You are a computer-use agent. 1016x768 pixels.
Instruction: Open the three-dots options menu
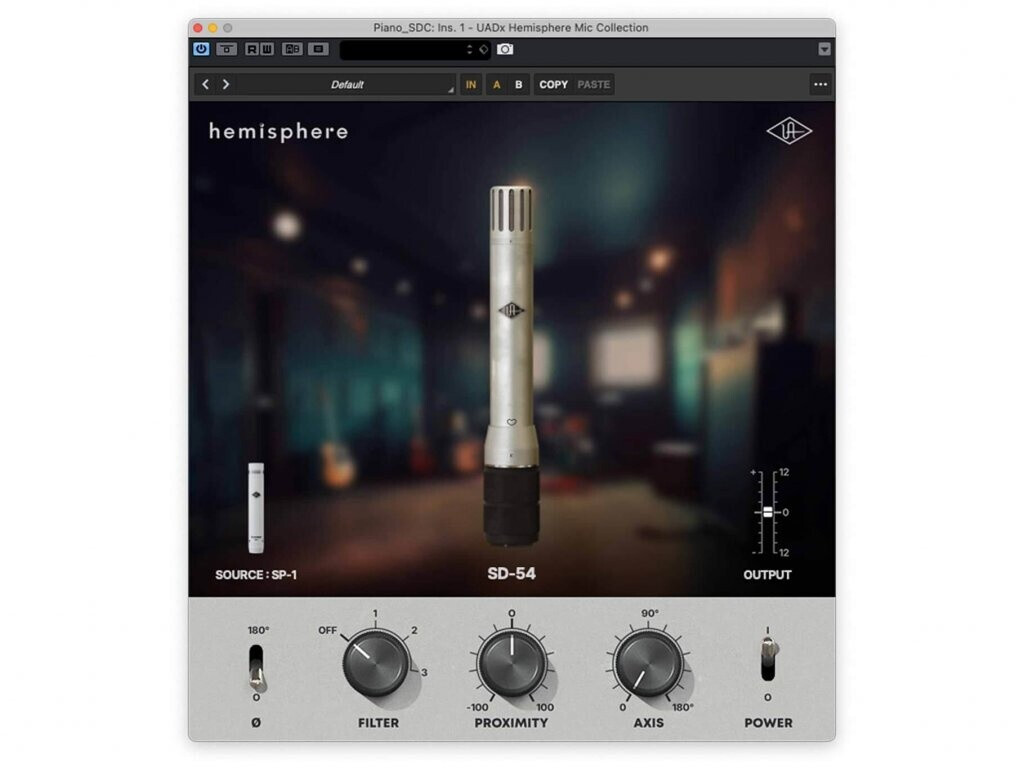(820, 85)
